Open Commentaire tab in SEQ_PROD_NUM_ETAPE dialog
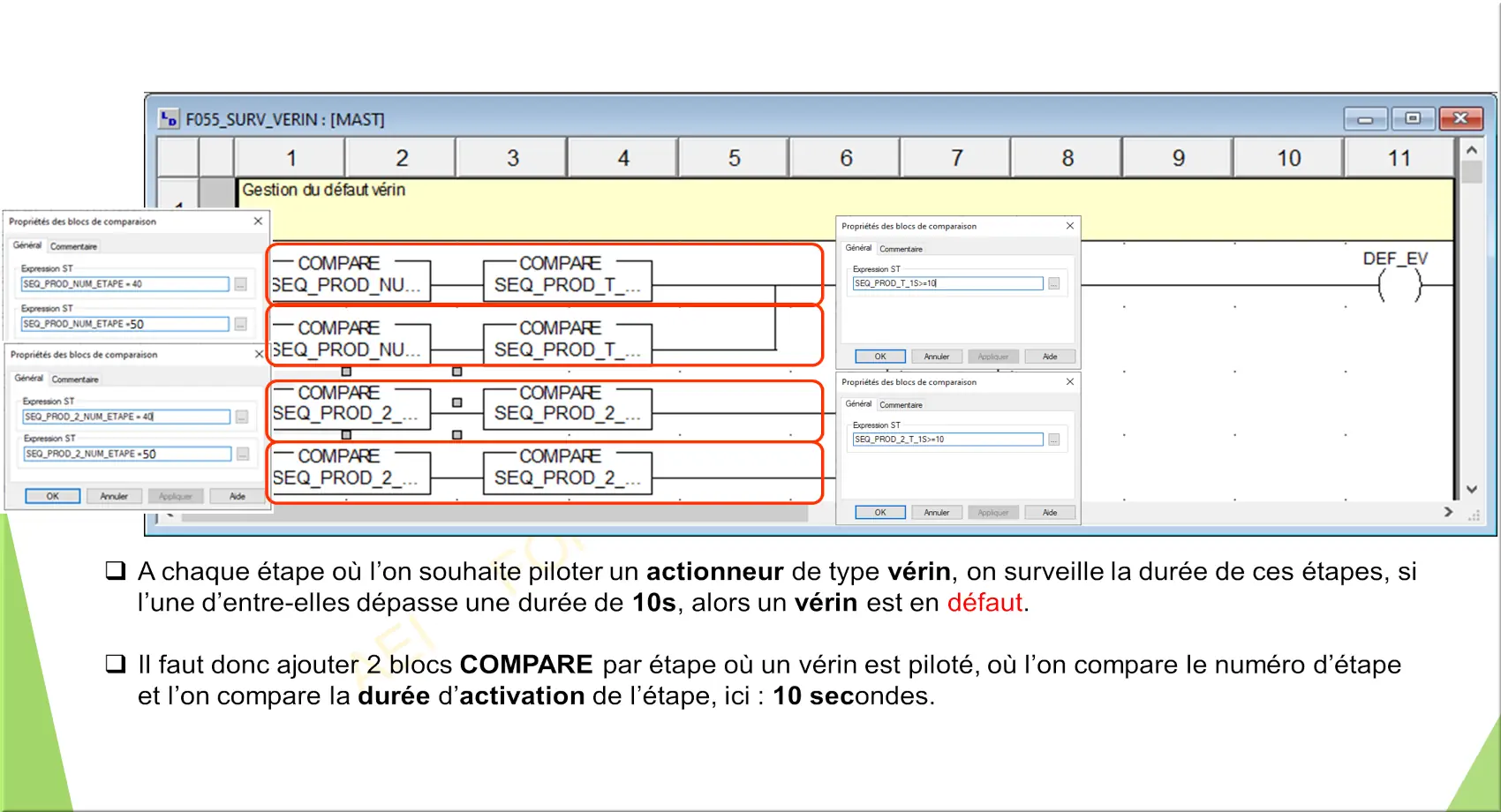The image size is (1501, 812). point(73,246)
